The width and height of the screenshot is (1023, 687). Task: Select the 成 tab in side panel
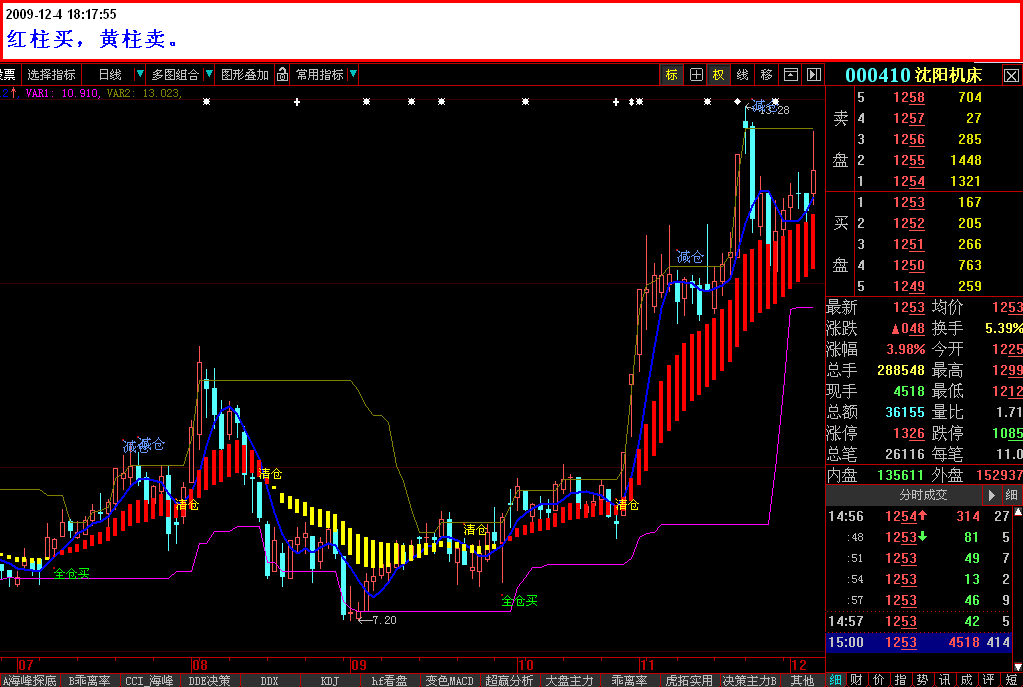(966, 680)
